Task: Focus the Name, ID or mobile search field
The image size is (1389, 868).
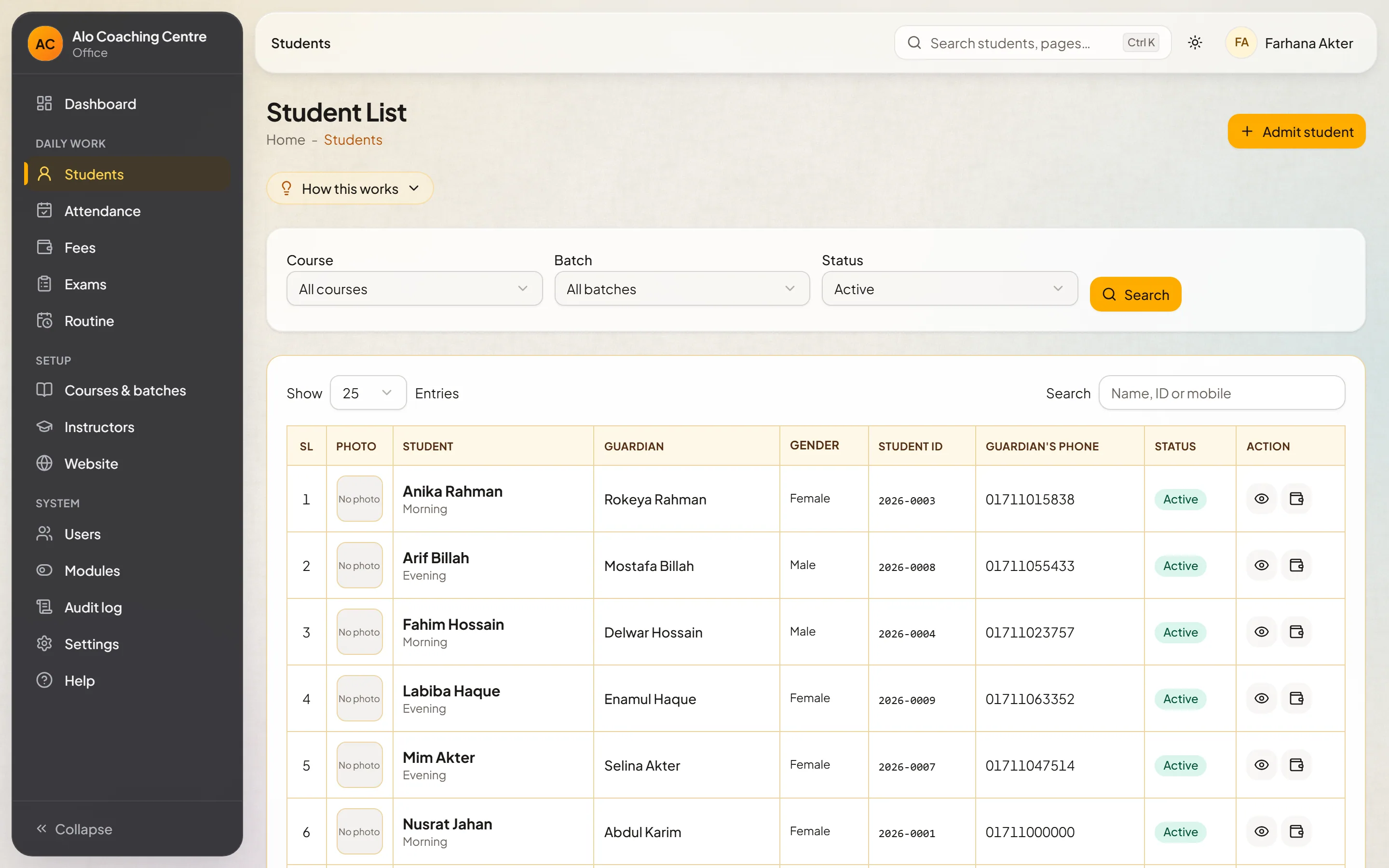Action: pyautogui.click(x=1221, y=393)
